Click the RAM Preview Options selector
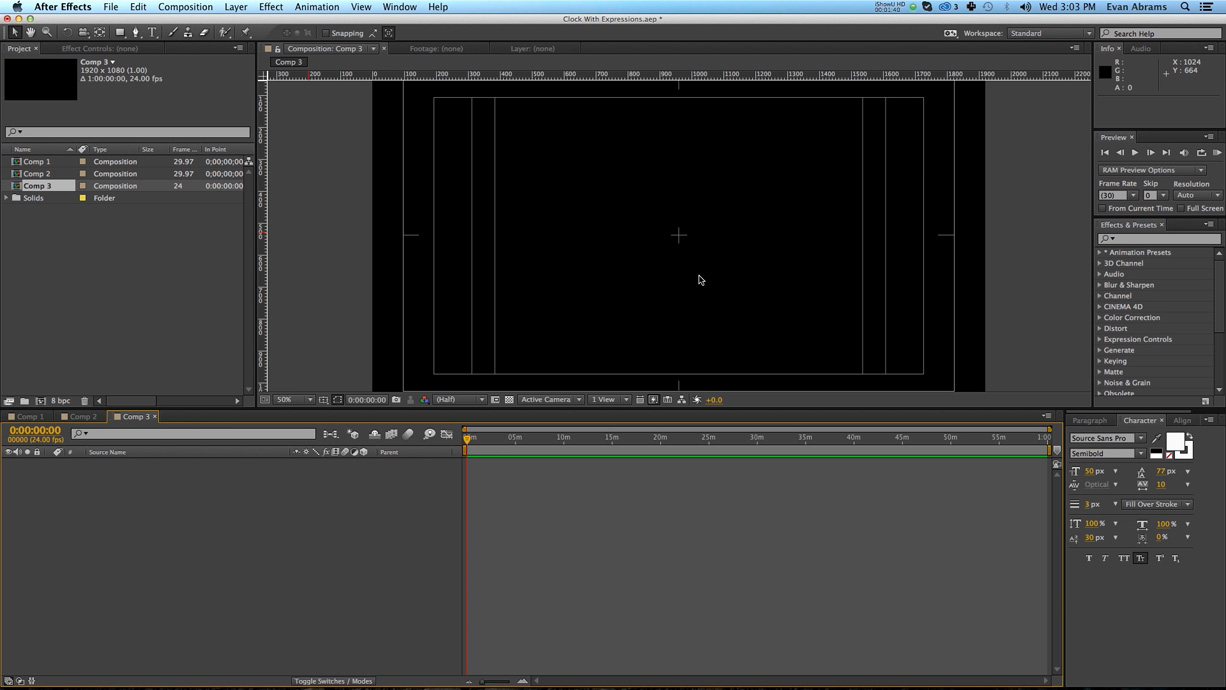 pos(1151,170)
